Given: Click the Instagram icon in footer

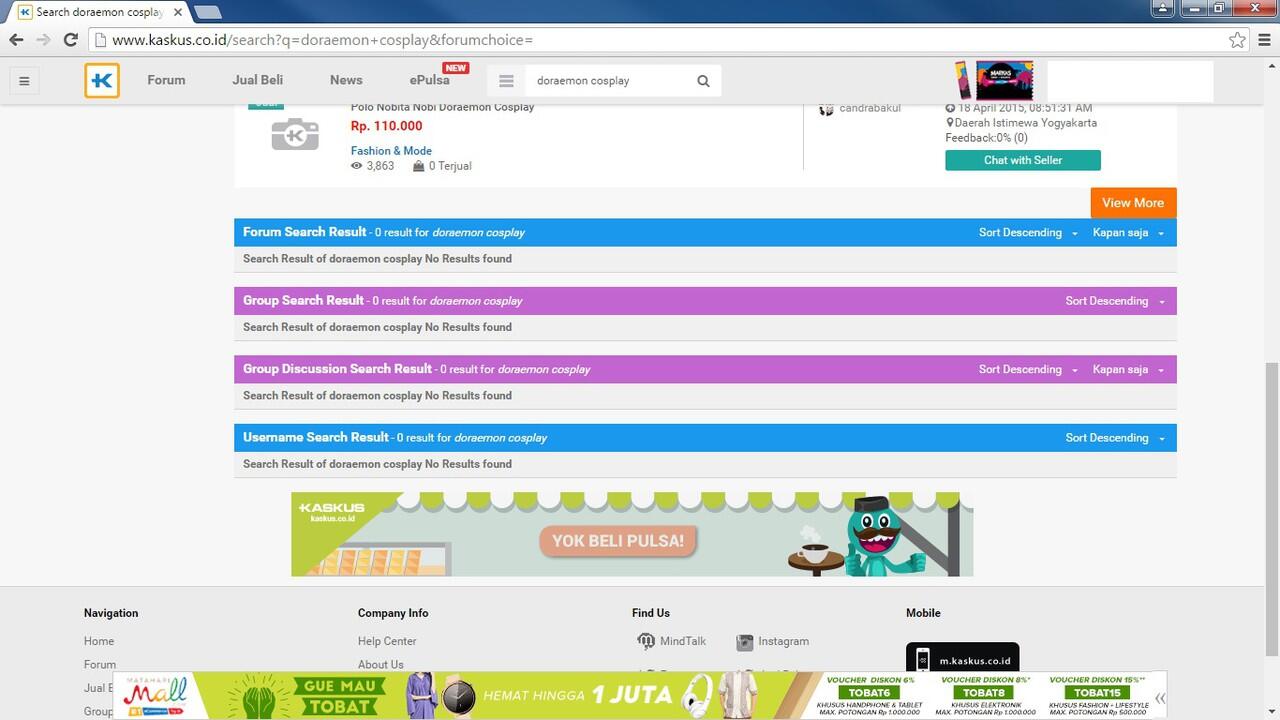Looking at the screenshot, I should click(744, 641).
